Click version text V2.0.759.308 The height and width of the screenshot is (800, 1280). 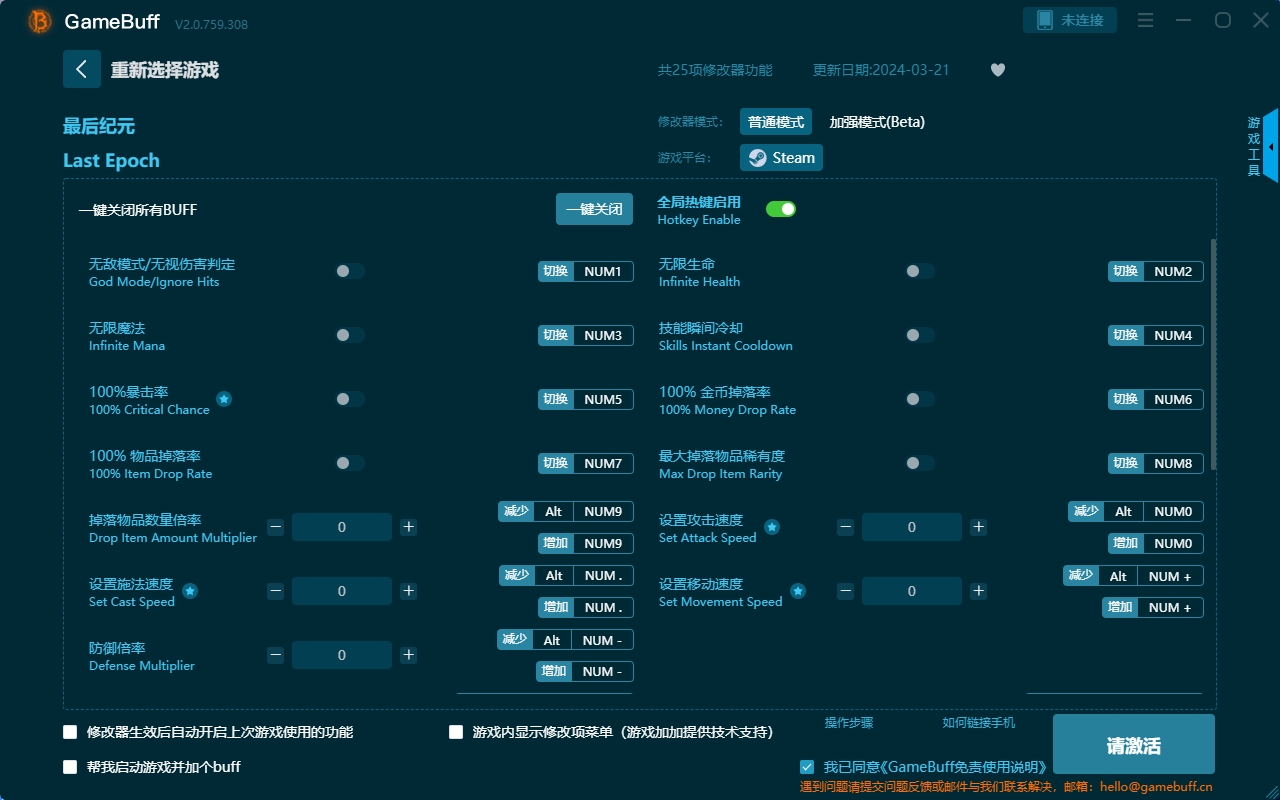[x=211, y=24]
